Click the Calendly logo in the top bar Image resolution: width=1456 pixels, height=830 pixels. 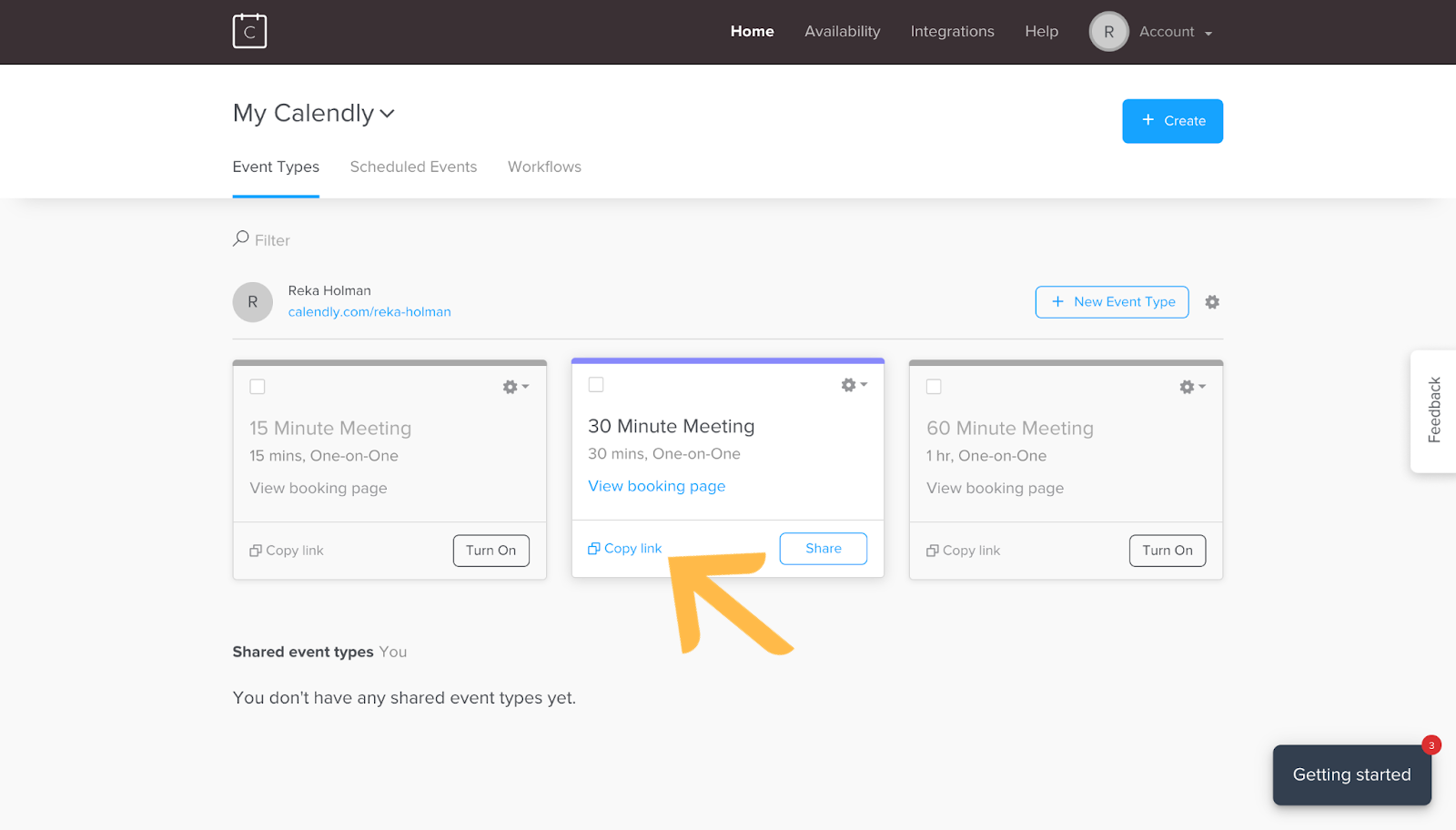click(x=249, y=30)
